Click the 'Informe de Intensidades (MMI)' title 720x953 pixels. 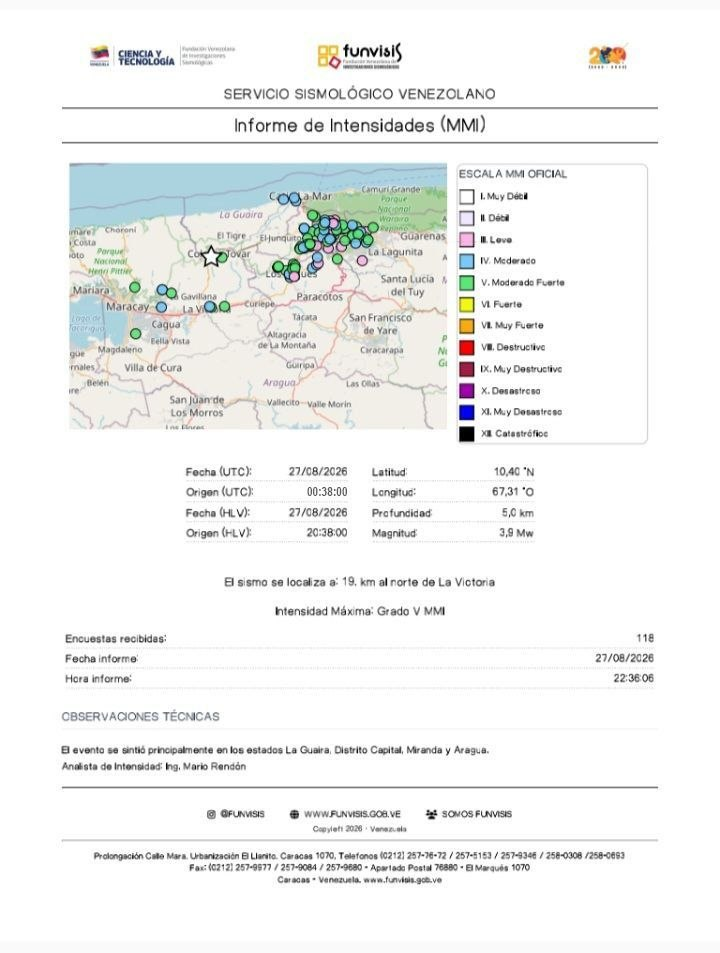[x=360, y=125]
